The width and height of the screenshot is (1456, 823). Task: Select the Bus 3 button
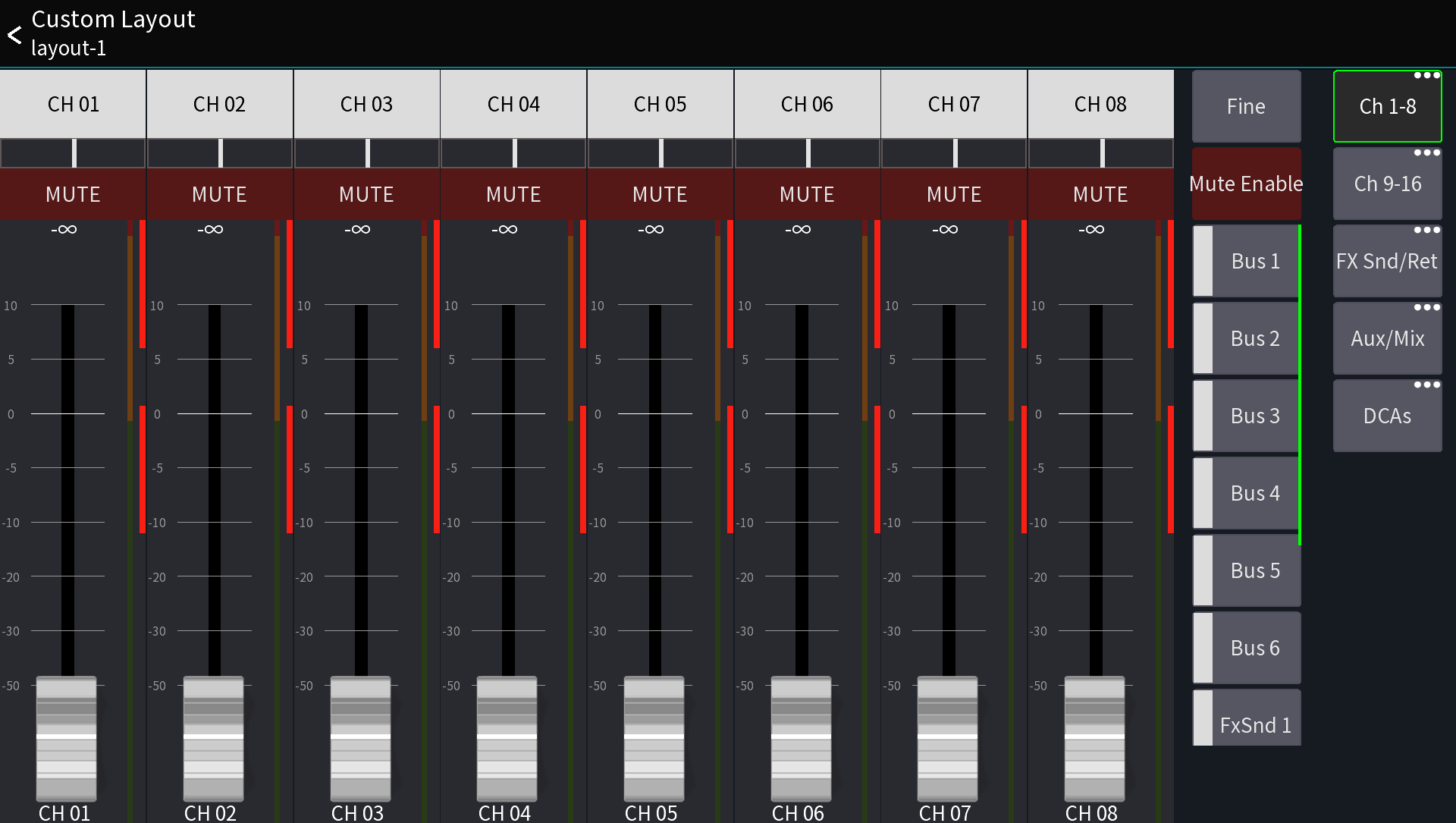click(1255, 415)
